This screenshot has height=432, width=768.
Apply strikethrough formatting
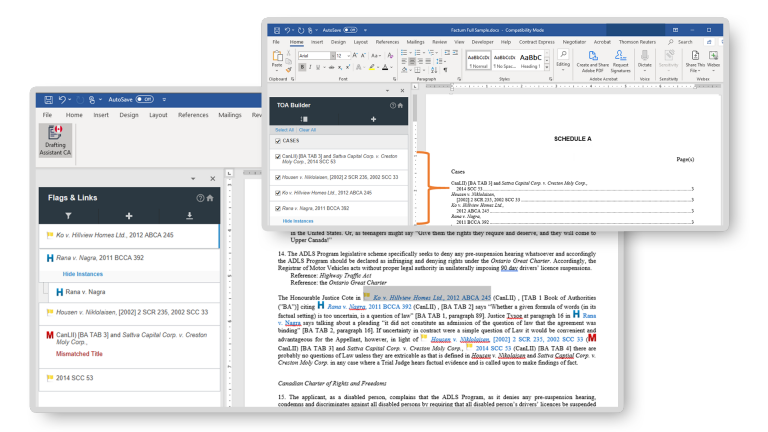332,67
